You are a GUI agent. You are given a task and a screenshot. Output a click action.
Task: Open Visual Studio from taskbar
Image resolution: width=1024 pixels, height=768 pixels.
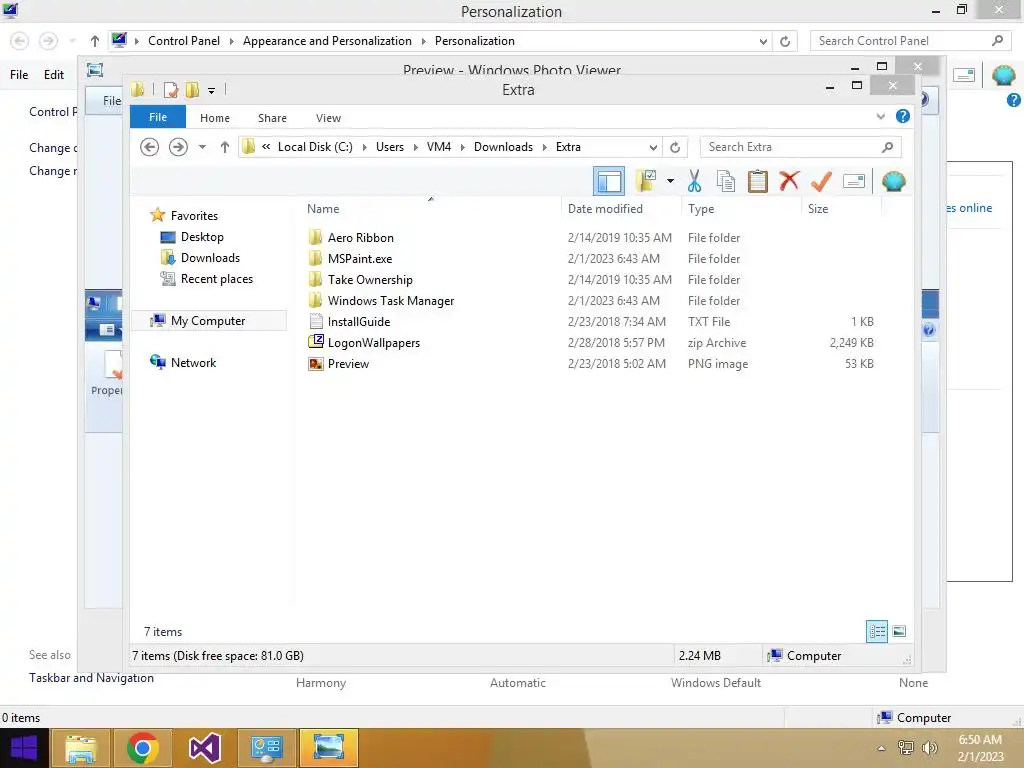click(x=204, y=748)
